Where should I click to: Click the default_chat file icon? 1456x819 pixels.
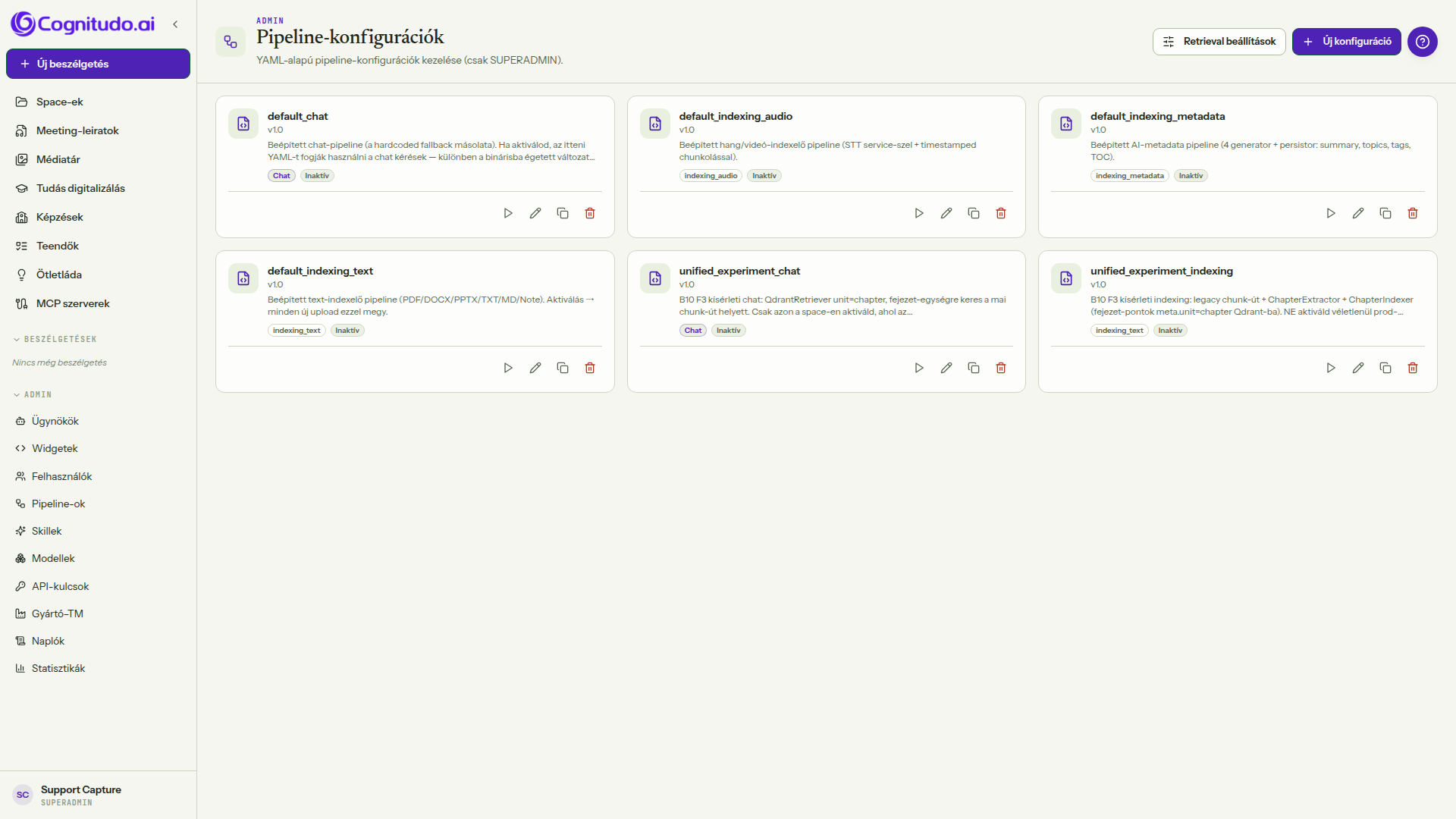[x=243, y=124]
